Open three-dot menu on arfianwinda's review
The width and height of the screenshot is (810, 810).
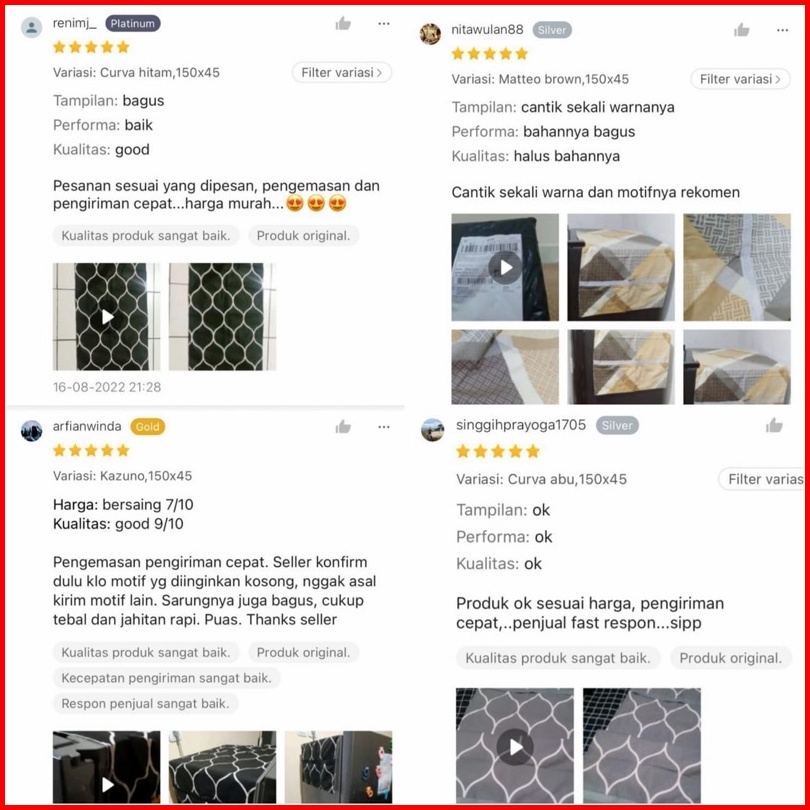coord(384,427)
